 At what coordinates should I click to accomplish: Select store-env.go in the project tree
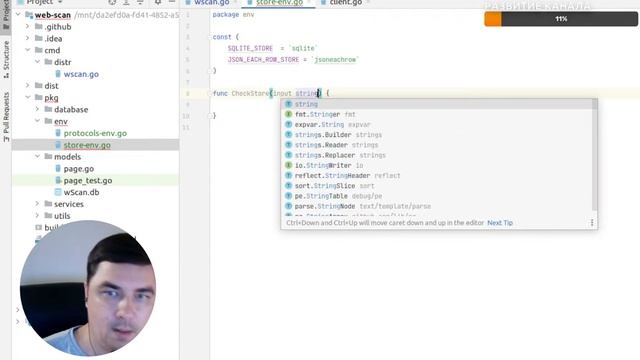(87, 145)
